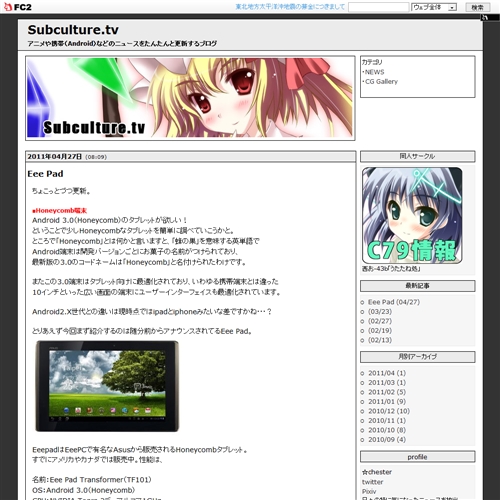Open the 2011/01 monthly archive
500x500 pixels.
tap(387, 402)
